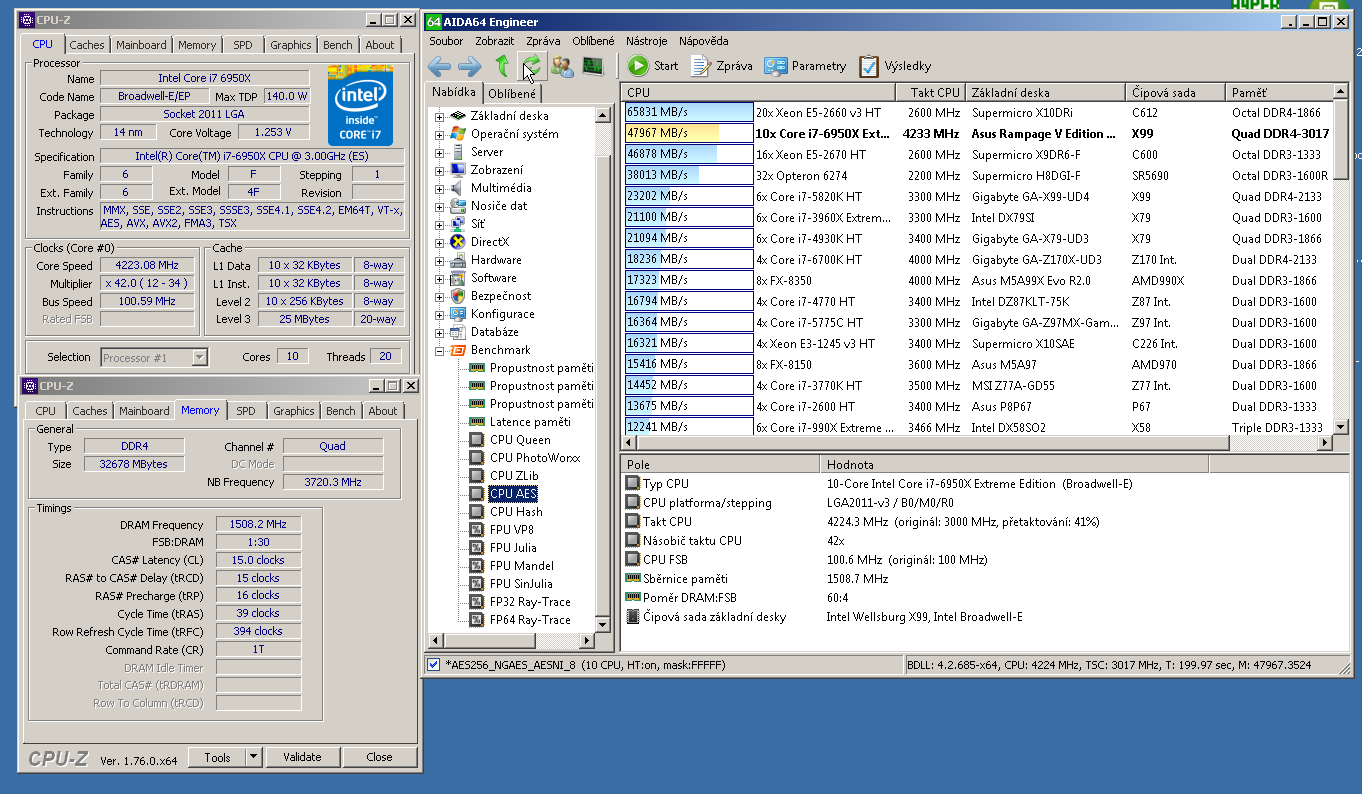Click the Intel Core i7 logo in CPU-Z
This screenshot has height=794, width=1362.
click(x=360, y=106)
